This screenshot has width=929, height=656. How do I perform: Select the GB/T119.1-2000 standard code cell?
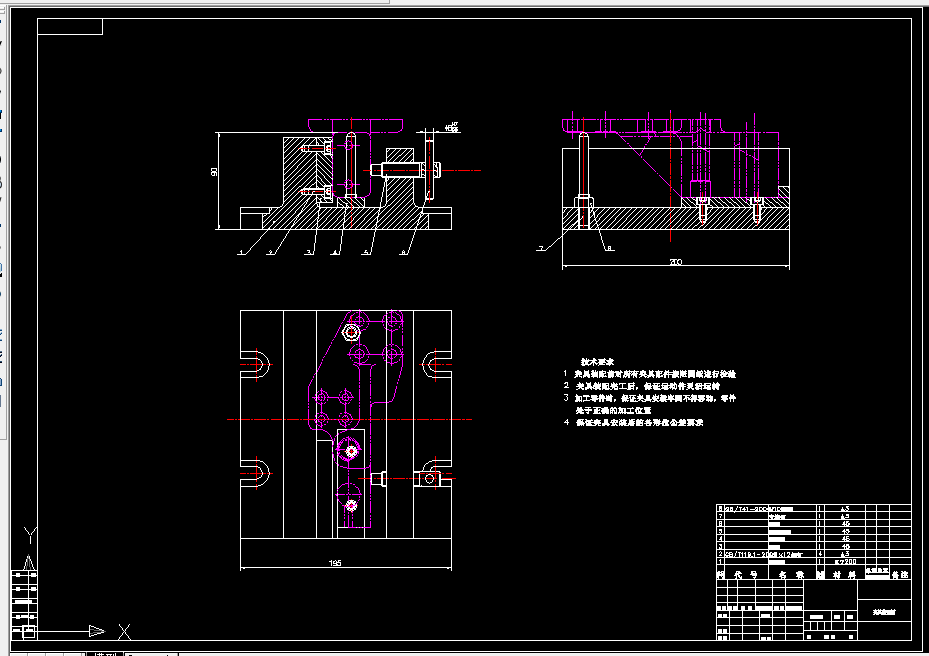[746, 555]
